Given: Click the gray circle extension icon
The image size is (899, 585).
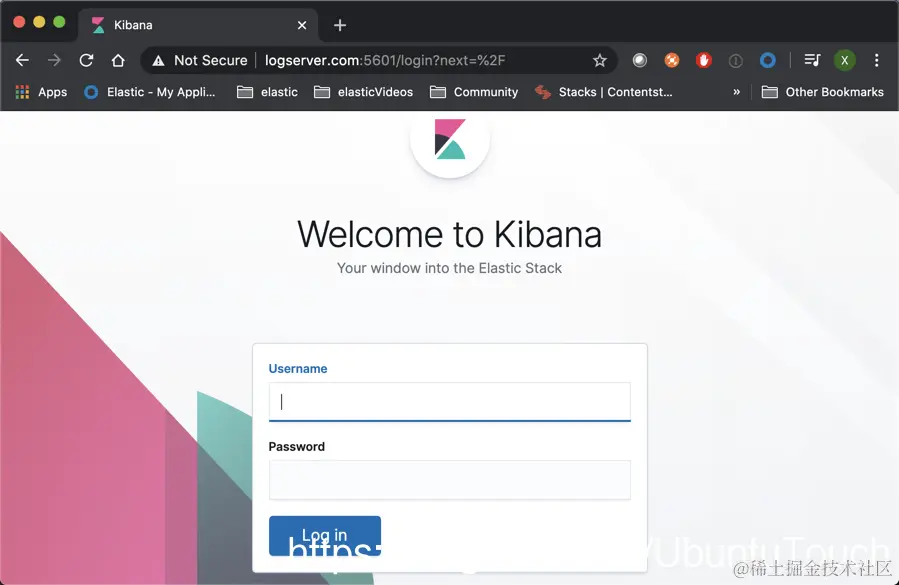Looking at the screenshot, I should pos(640,60).
